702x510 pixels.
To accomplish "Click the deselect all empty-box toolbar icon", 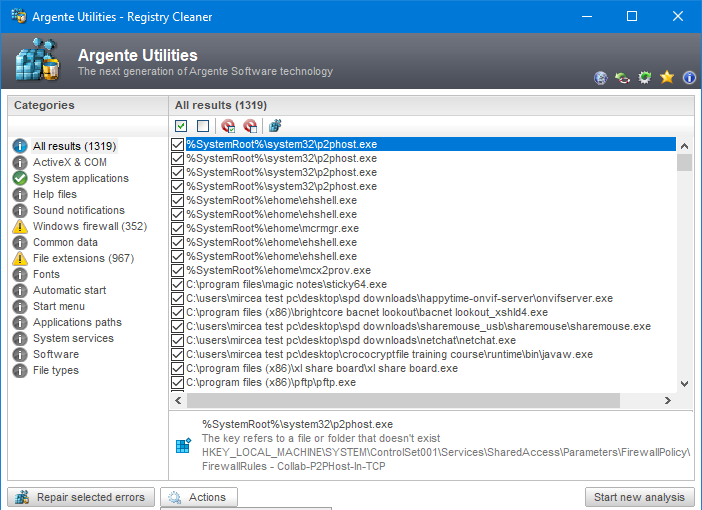I will point(203,126).
